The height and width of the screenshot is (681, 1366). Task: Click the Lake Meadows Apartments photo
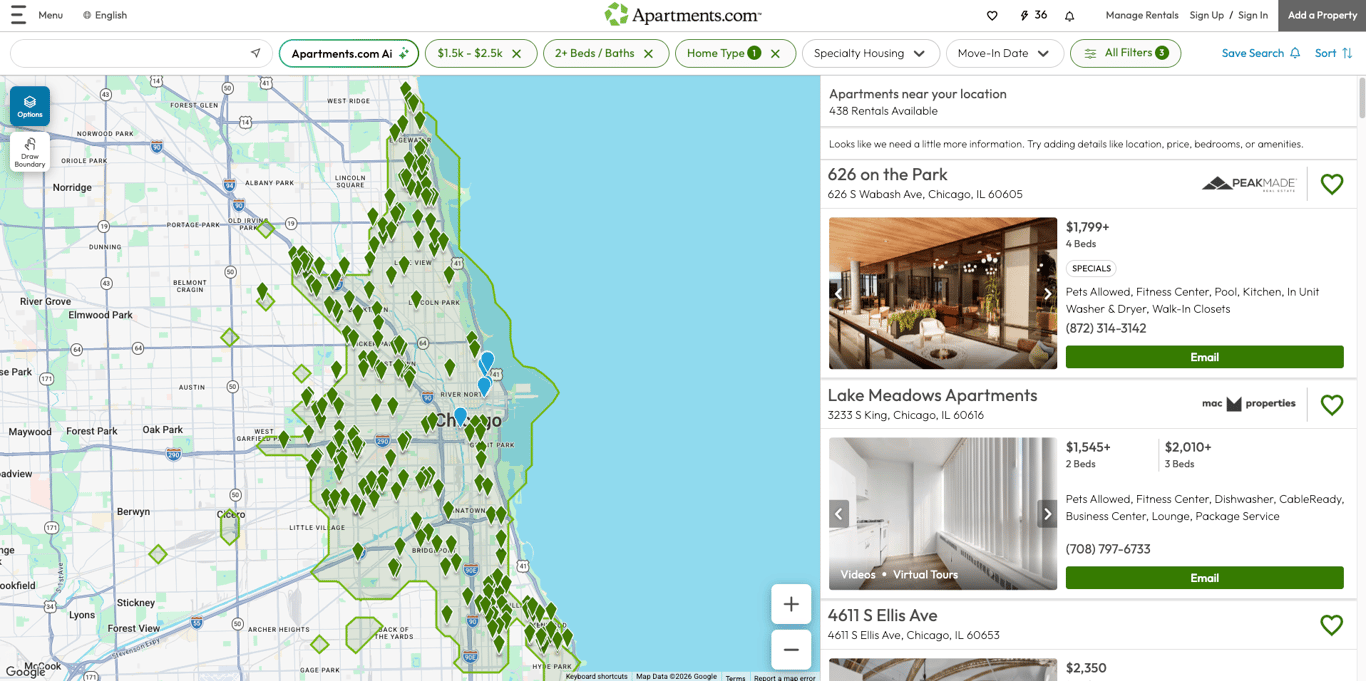click(943, 514)
